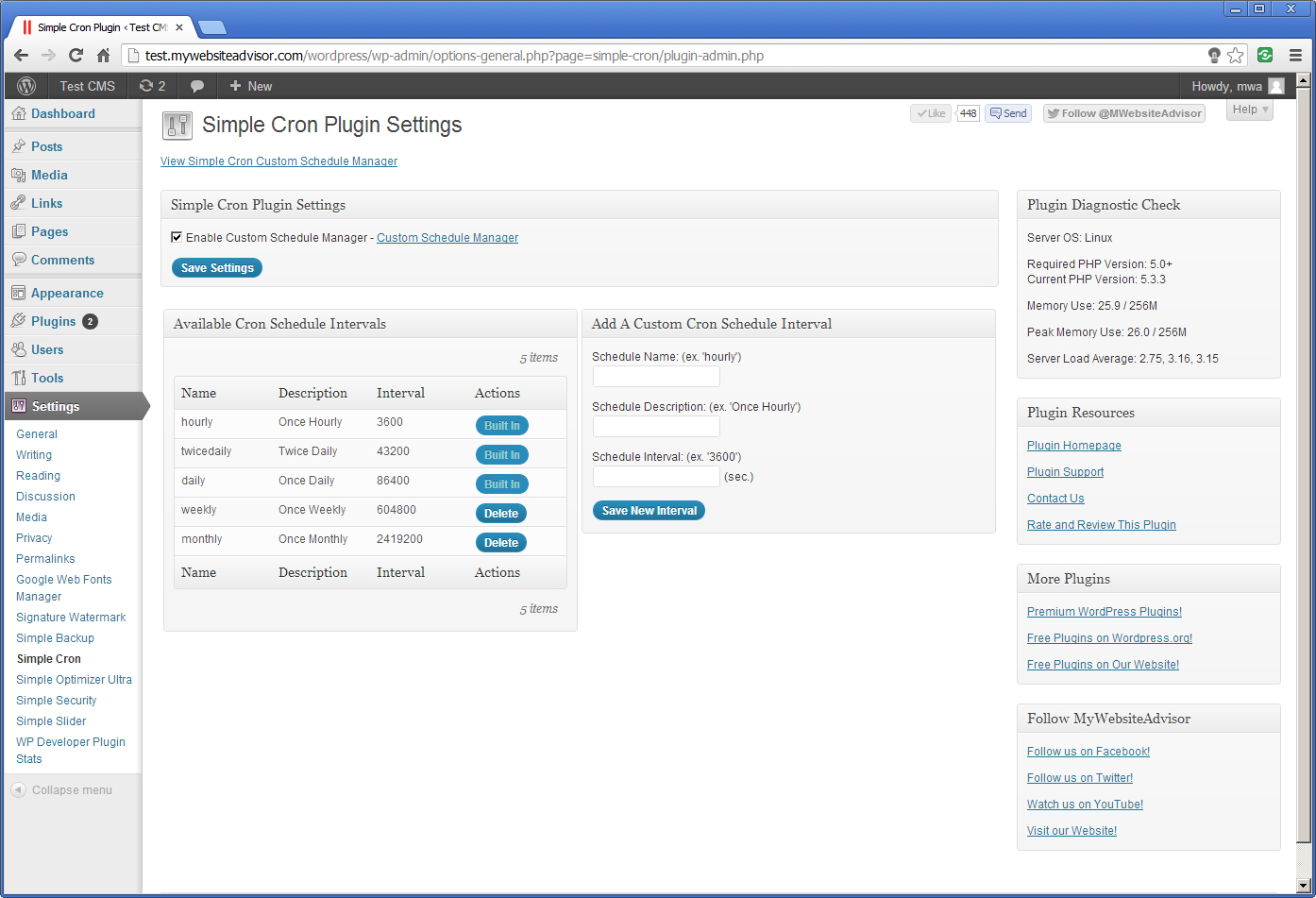Open the Simple Backup settings submenu item
Viewport: 1316px width, 898px height.
pyautogui.click(x=55, y=638)
